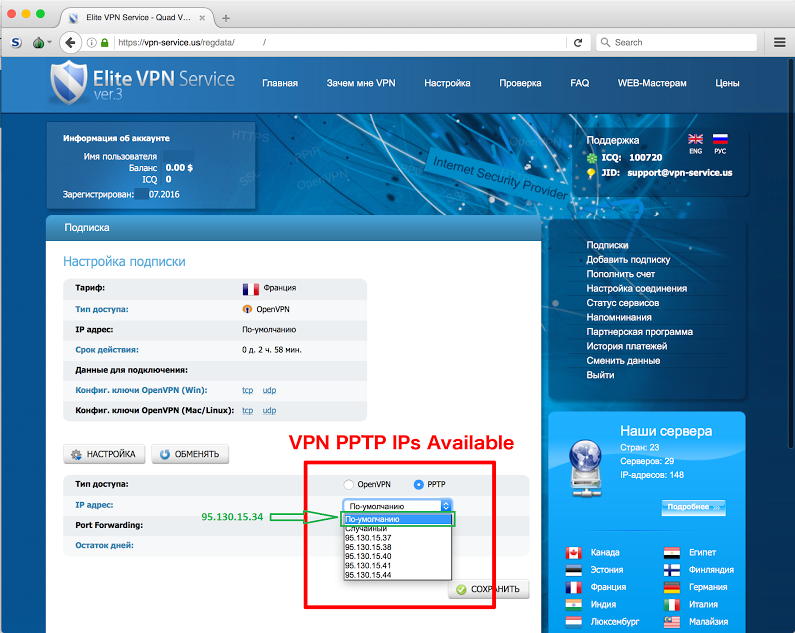This screenshot has width=795, height=633.
Task: Open a new browser tab with plus
Action: click(x=226, y=18)
